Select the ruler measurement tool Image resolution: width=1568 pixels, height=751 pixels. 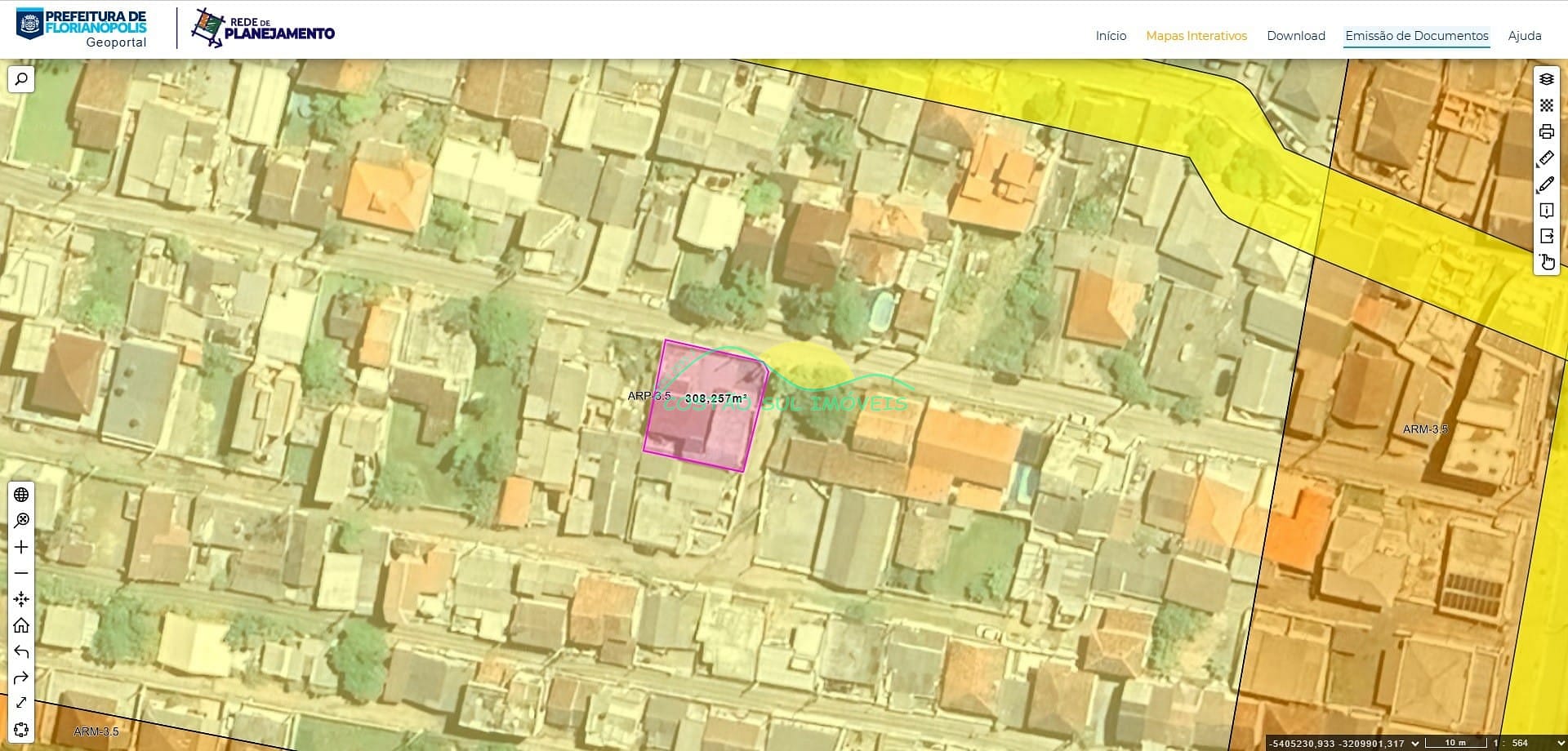tap(1546, 158)
